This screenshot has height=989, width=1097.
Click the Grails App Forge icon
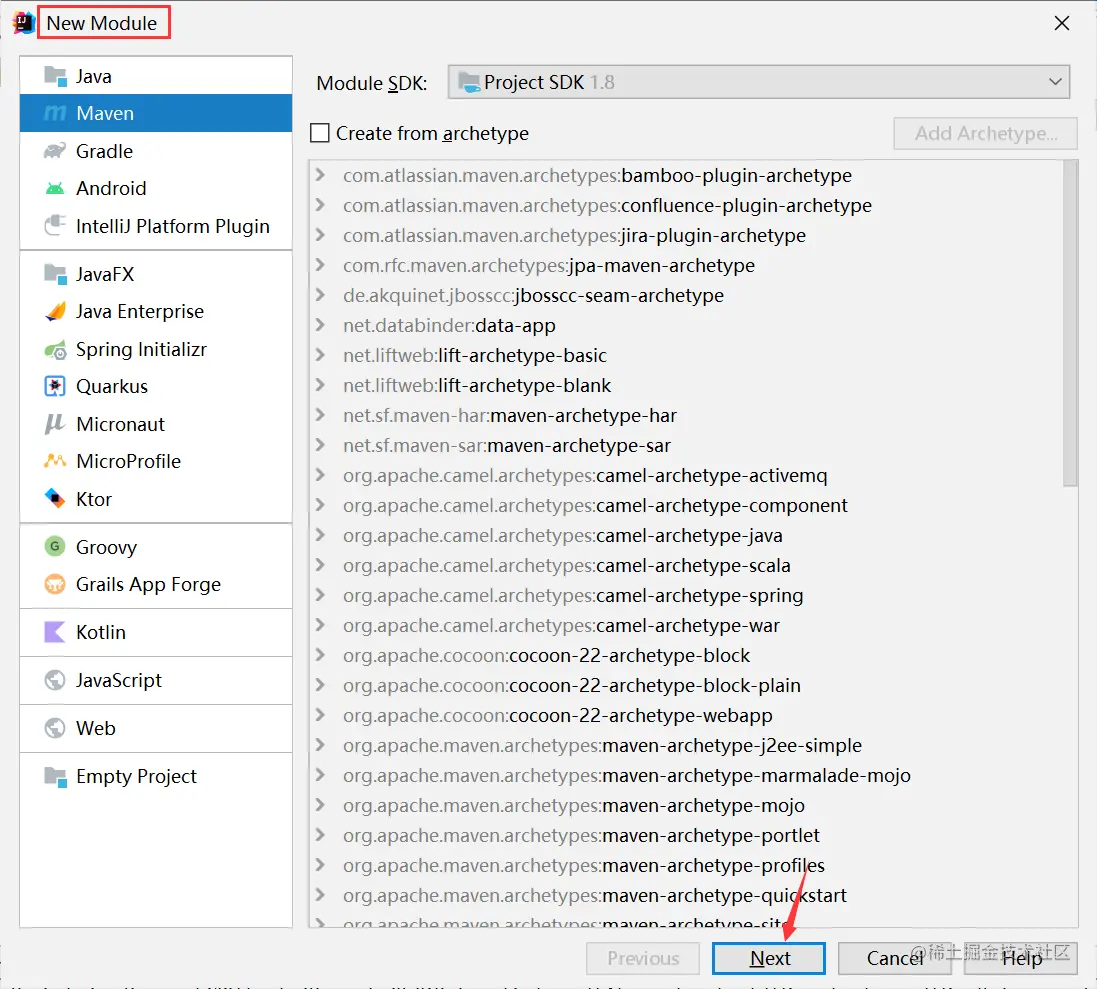pos(55,583)
